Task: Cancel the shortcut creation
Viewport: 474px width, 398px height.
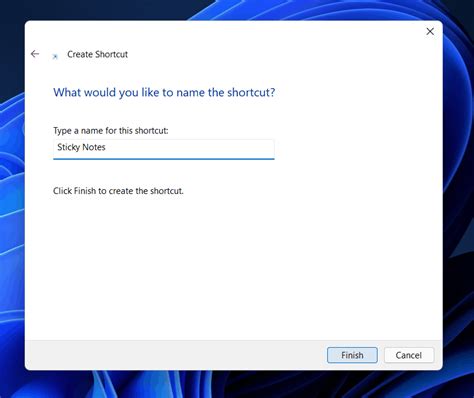Action: (409, 355)
